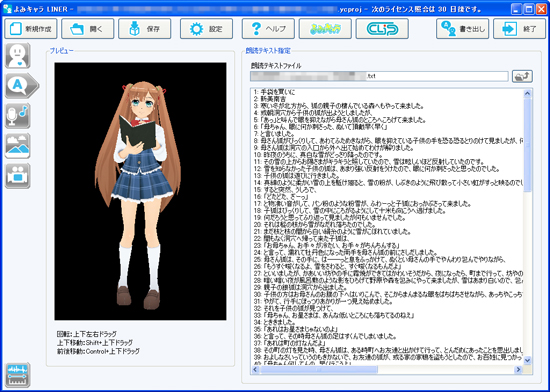This screenshot has width=550, height=392.
Task: Select the character settings sidebar icon
Action: coord(18,56)
